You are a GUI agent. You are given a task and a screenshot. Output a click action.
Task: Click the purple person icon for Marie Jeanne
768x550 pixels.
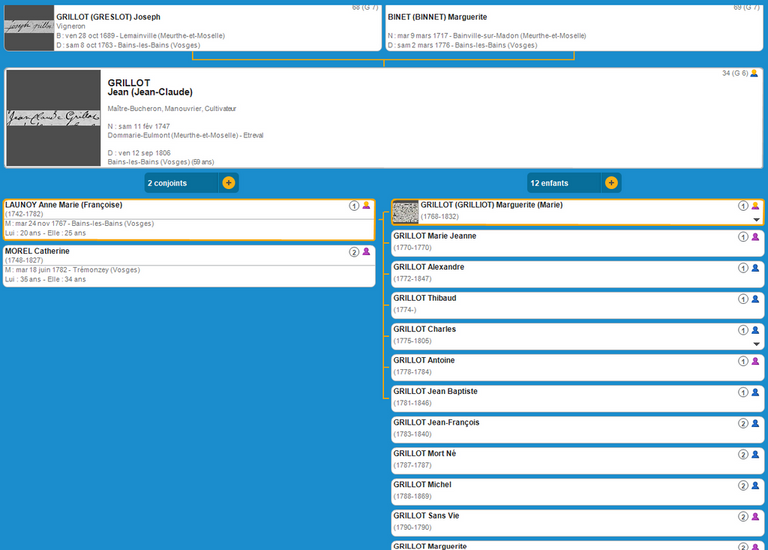point(756,237)
